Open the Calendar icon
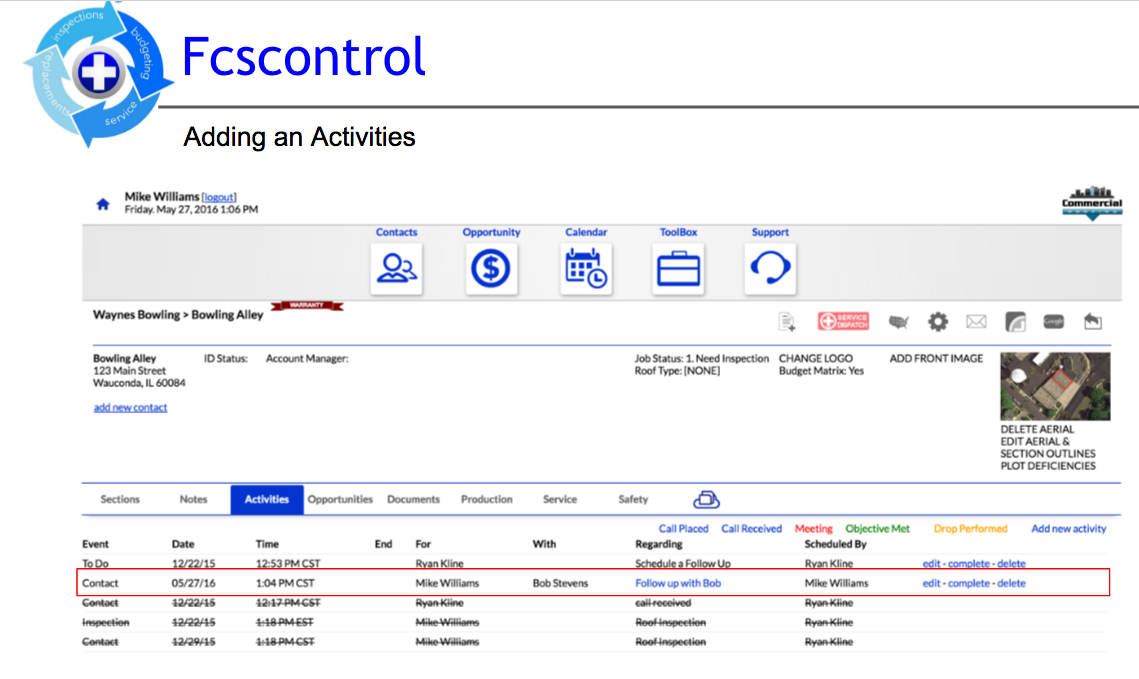Screen dimensions: 1139x679 [586, 269]
